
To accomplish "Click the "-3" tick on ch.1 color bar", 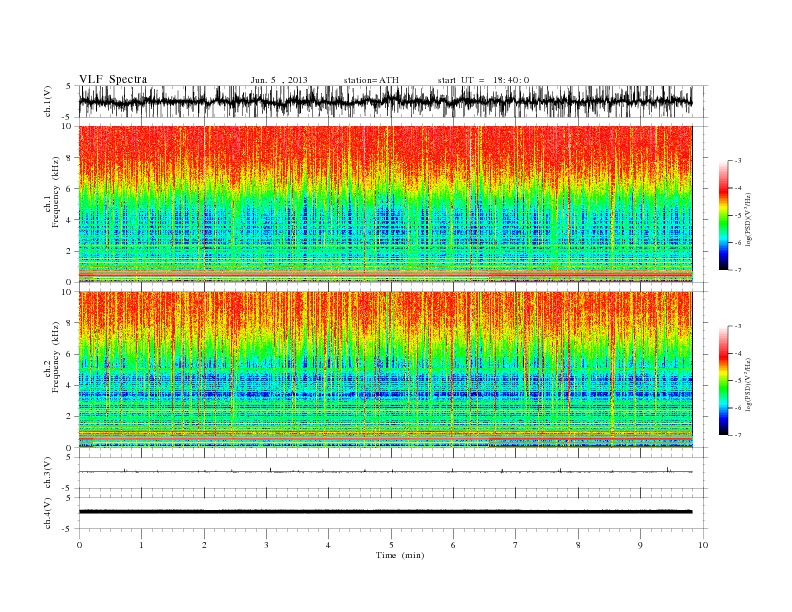I will [737, 161].
